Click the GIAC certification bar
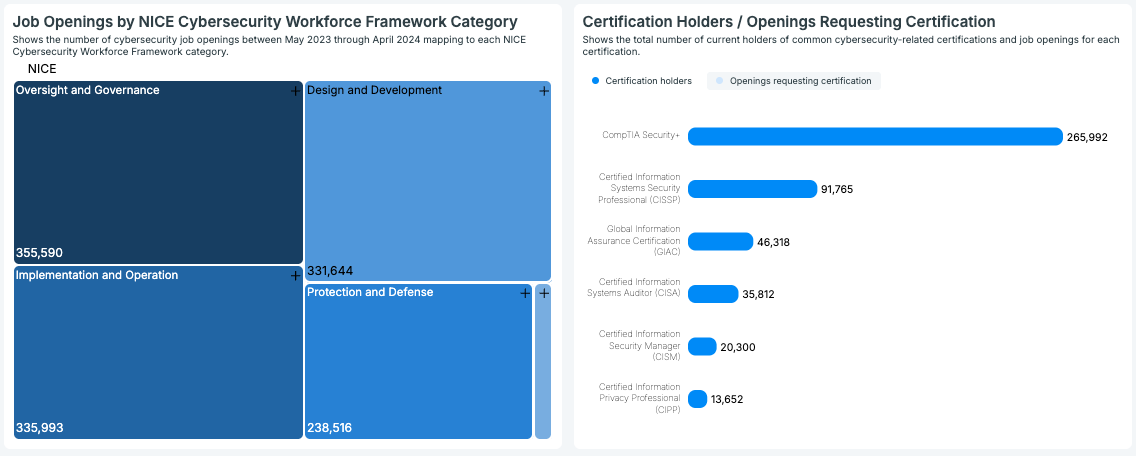1136x456 pixels. point(720,242)
